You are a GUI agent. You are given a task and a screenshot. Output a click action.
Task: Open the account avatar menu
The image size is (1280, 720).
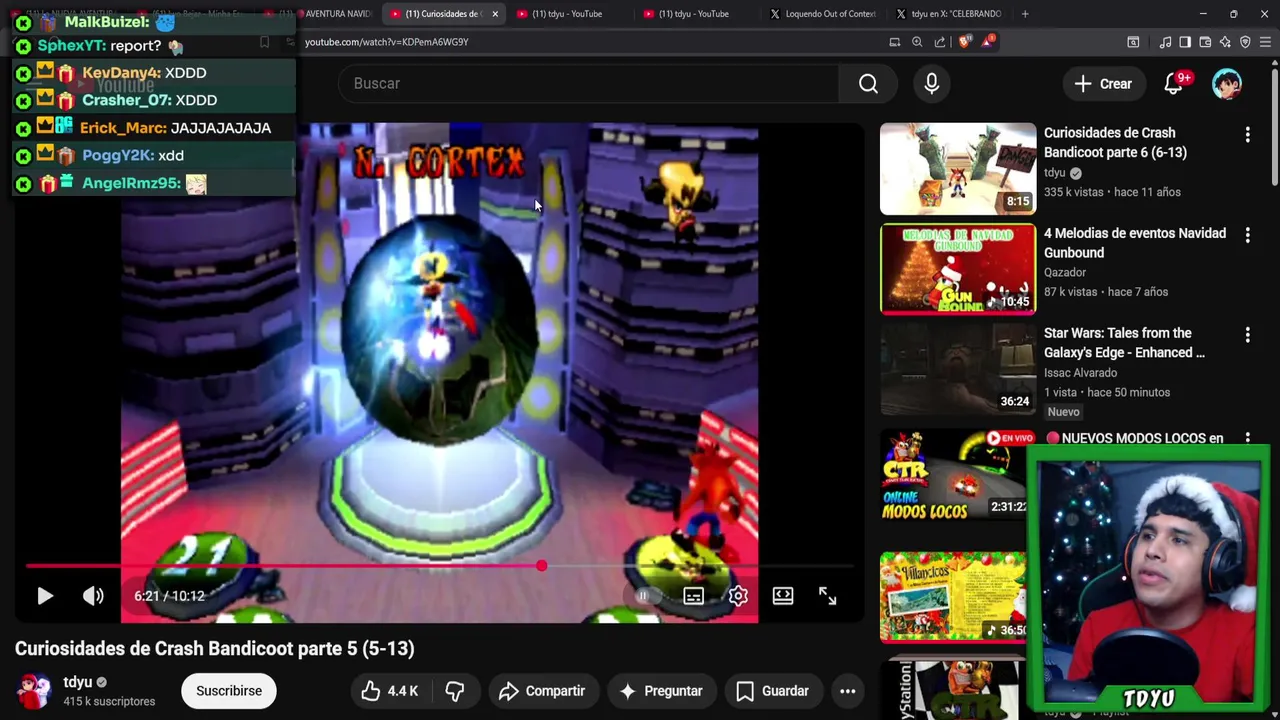tap(1226, 84)
